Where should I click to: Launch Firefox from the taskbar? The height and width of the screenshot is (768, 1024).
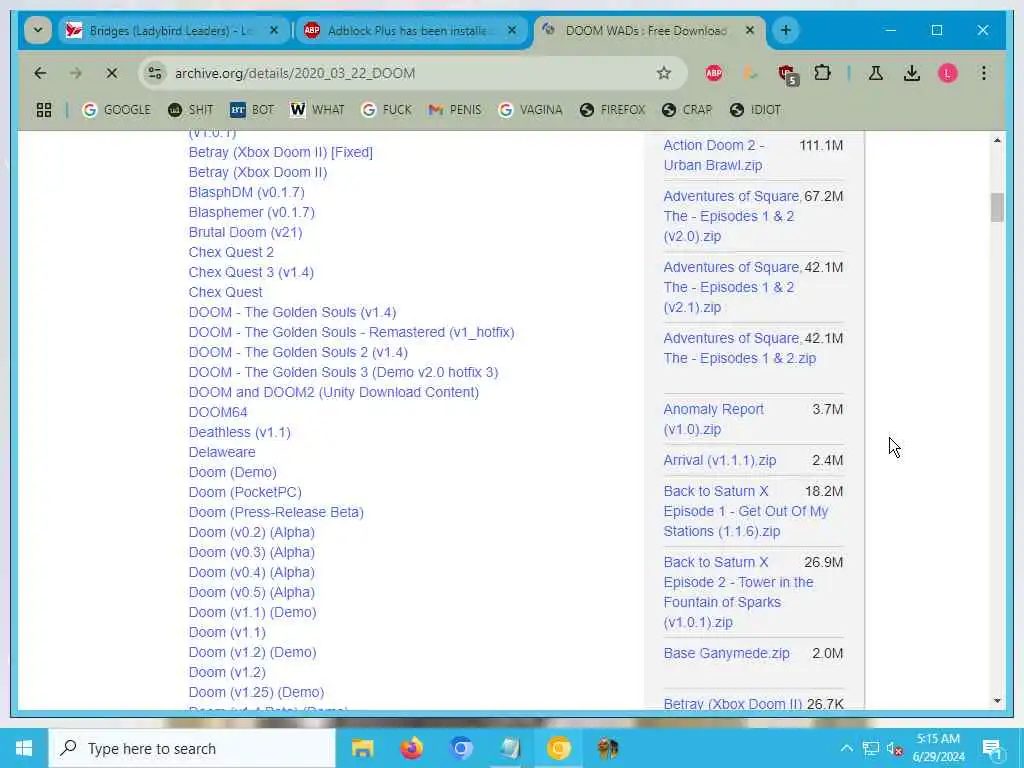point(411,748)
